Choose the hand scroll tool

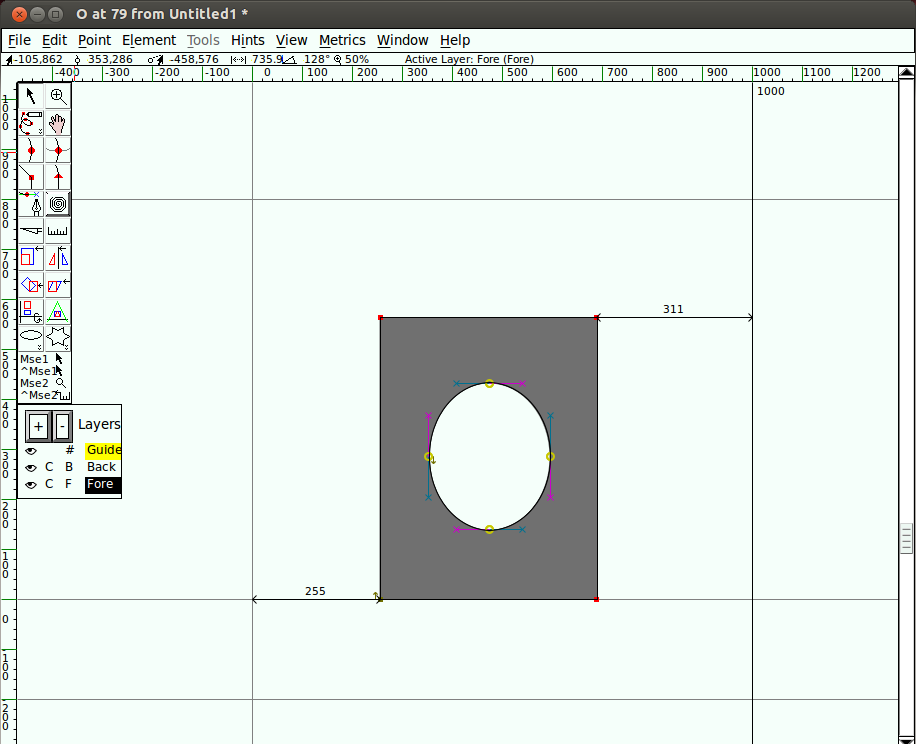(x=58, y=124)
